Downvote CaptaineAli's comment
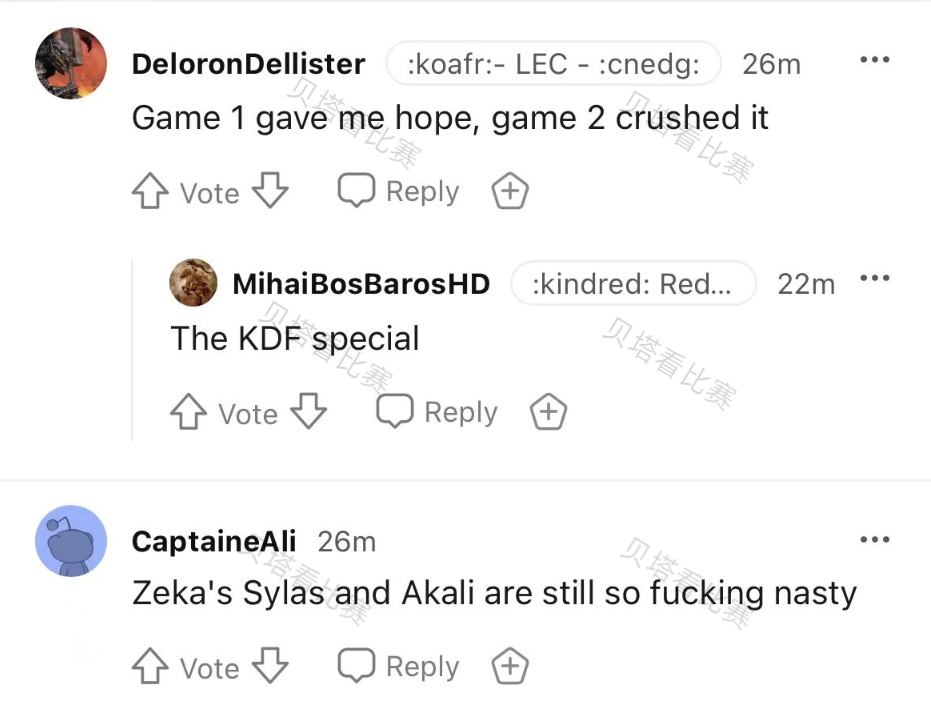This screenshot has width=931, height=710. [x=269, y=666]
